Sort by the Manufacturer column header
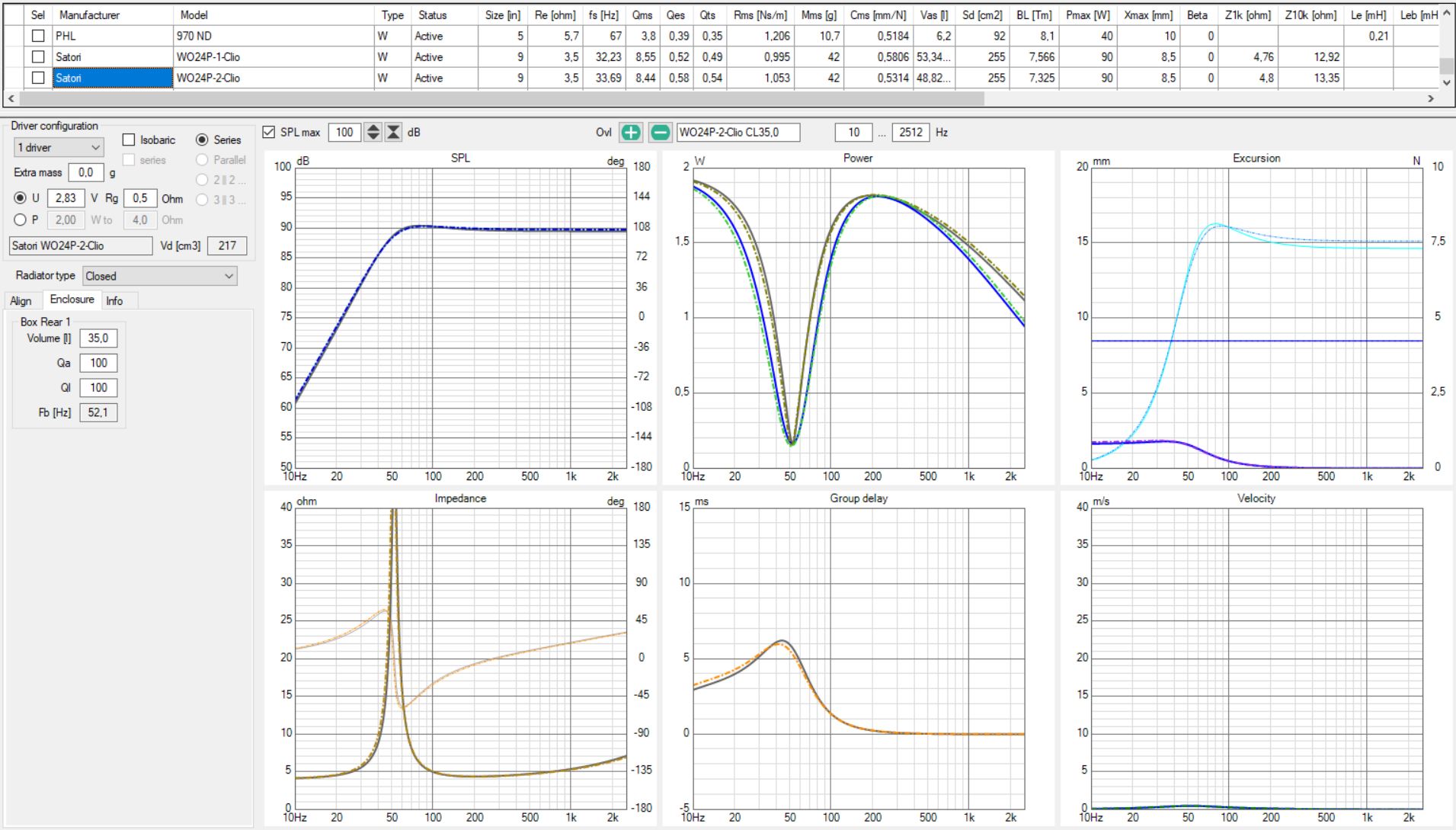 89,15
